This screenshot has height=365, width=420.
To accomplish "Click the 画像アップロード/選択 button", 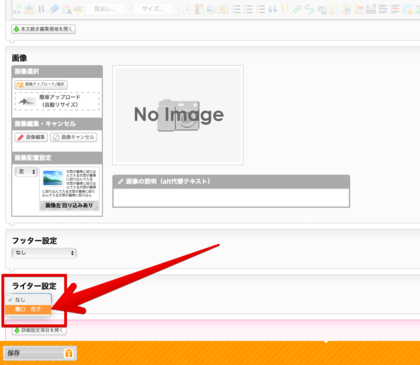I will click(x=41, y=85).
